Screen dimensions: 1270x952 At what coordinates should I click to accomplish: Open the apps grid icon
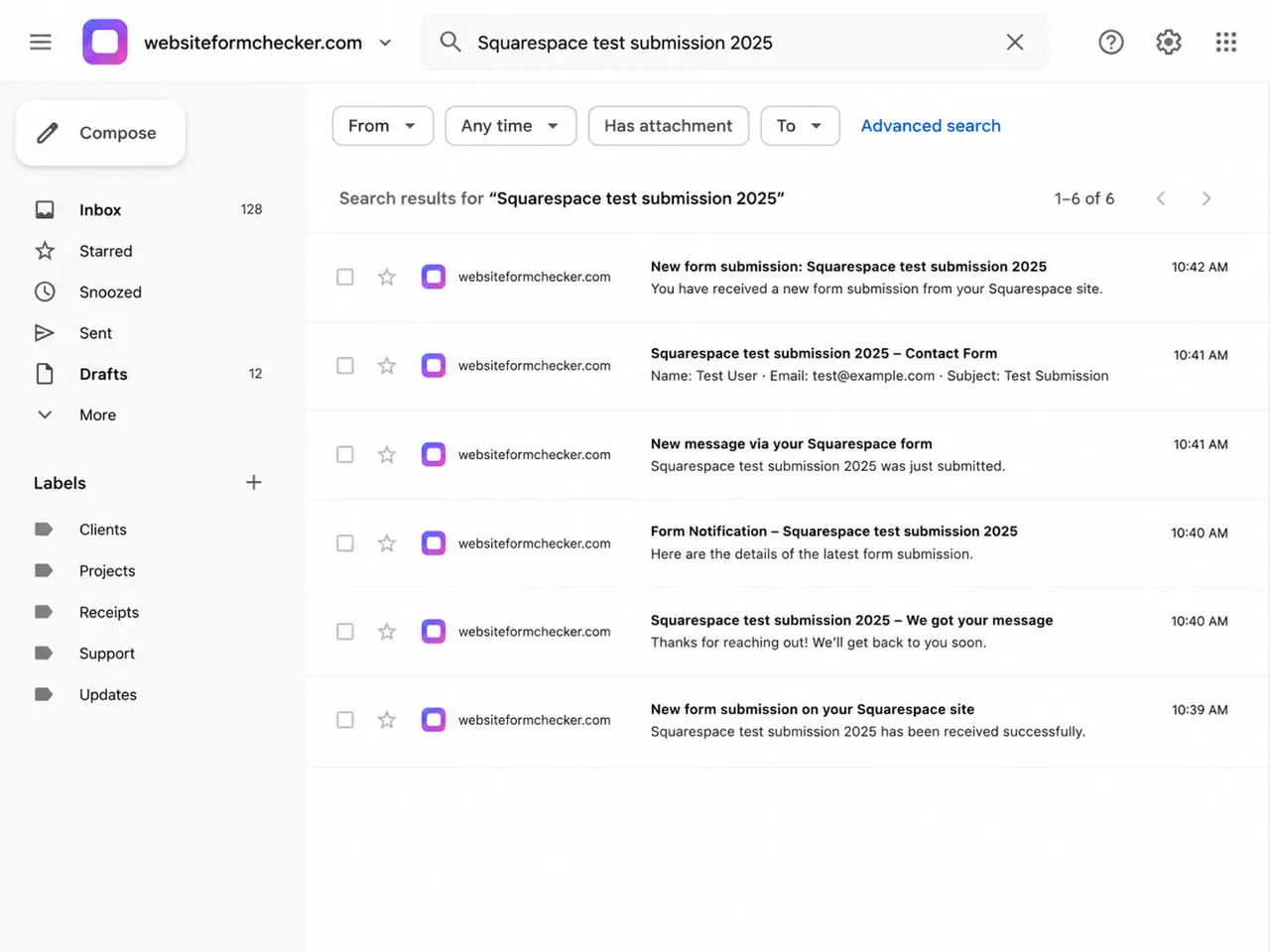click(x=1226, y=42)
